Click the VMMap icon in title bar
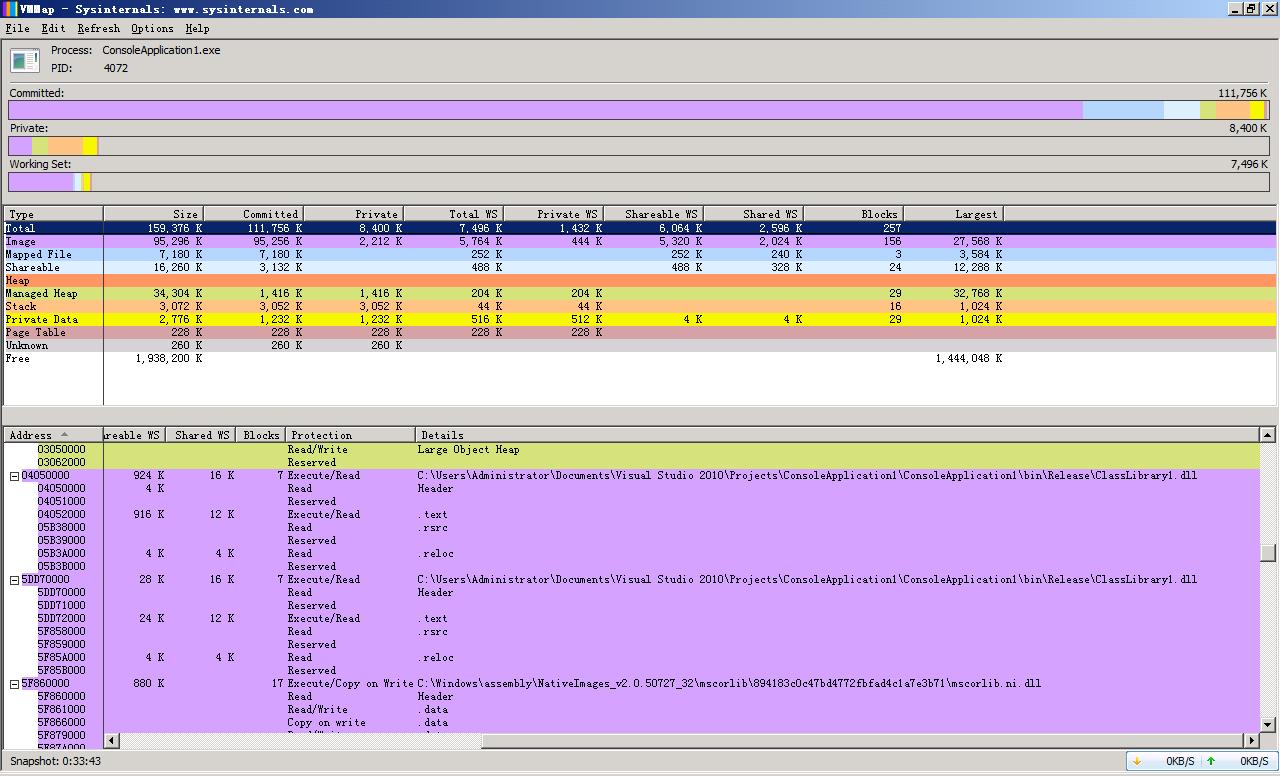The image size is (1280, 776). click(x=9, y=9)
